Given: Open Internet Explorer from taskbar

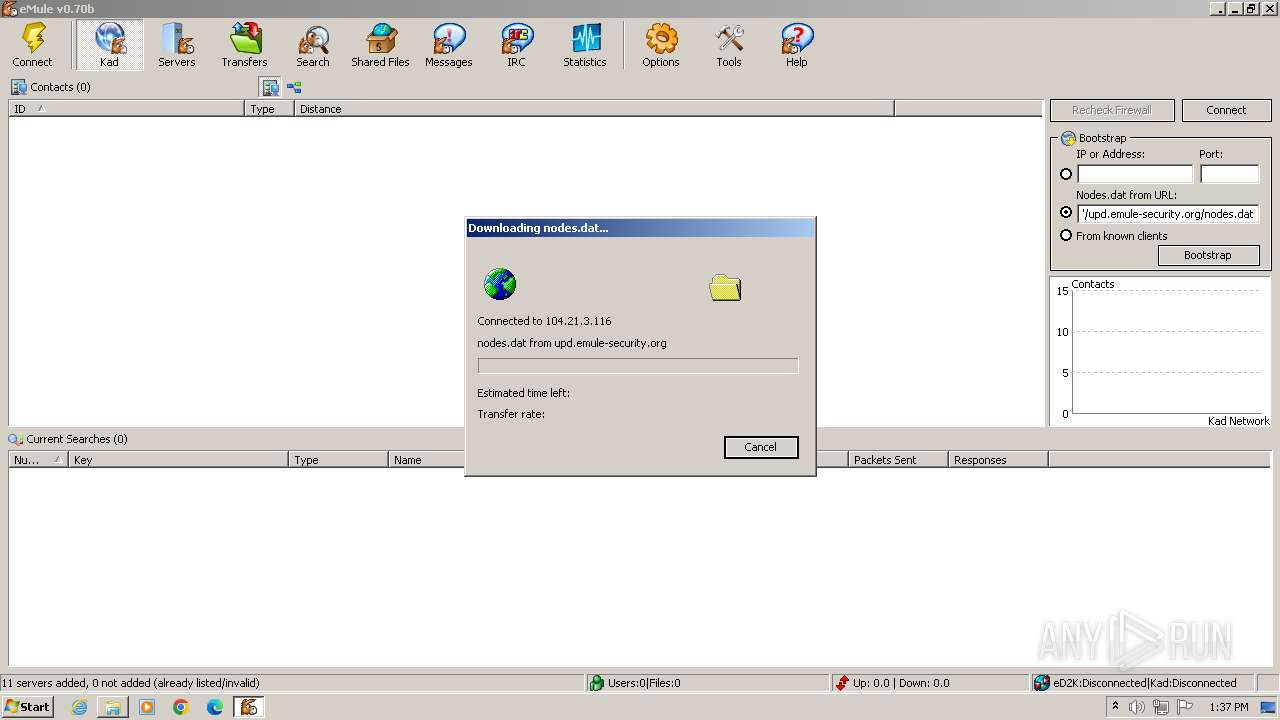Looking at the screenshot, I should (x=79, y=707).
